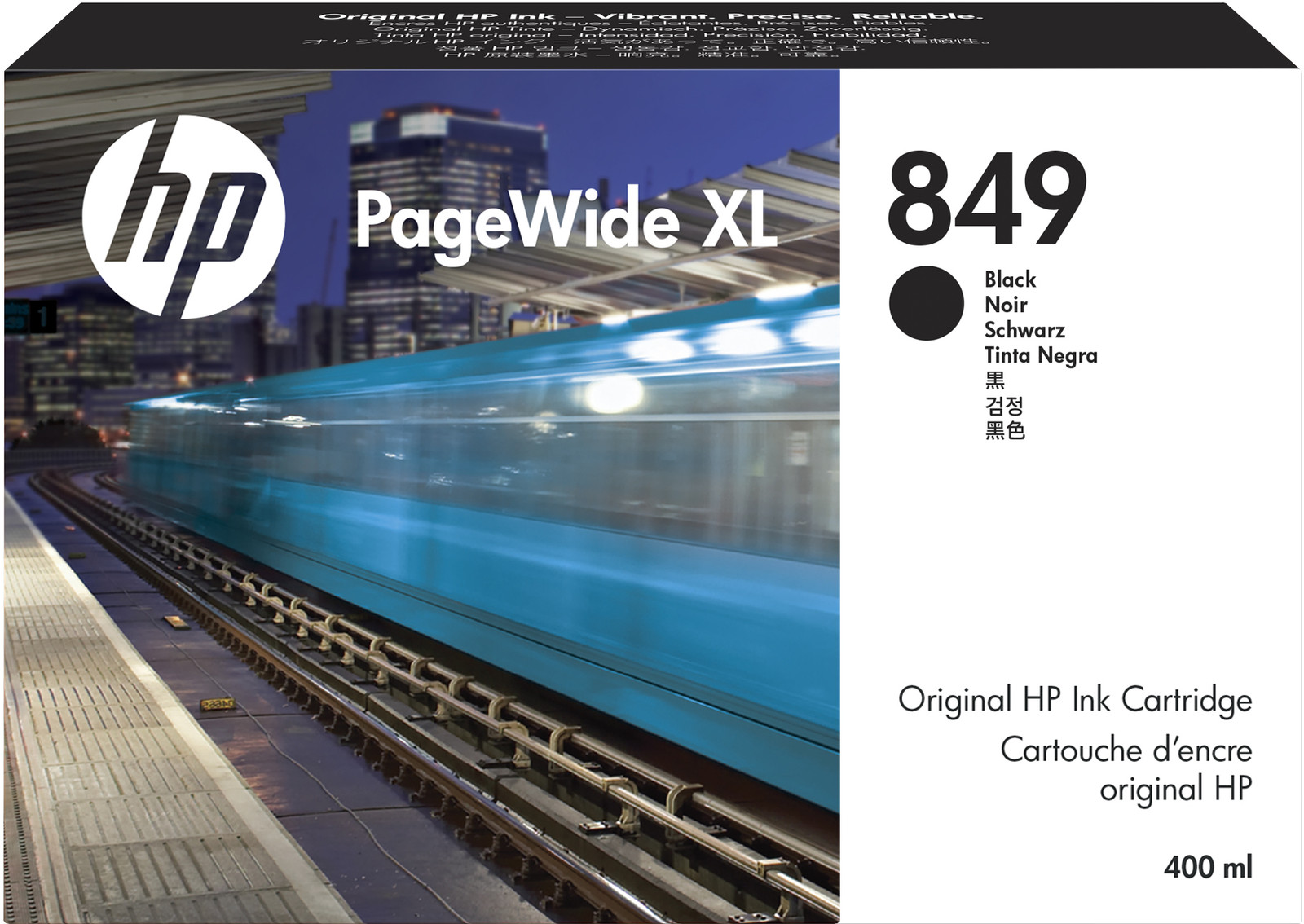Click the word 'Black'

click(x=1010, y=279)
